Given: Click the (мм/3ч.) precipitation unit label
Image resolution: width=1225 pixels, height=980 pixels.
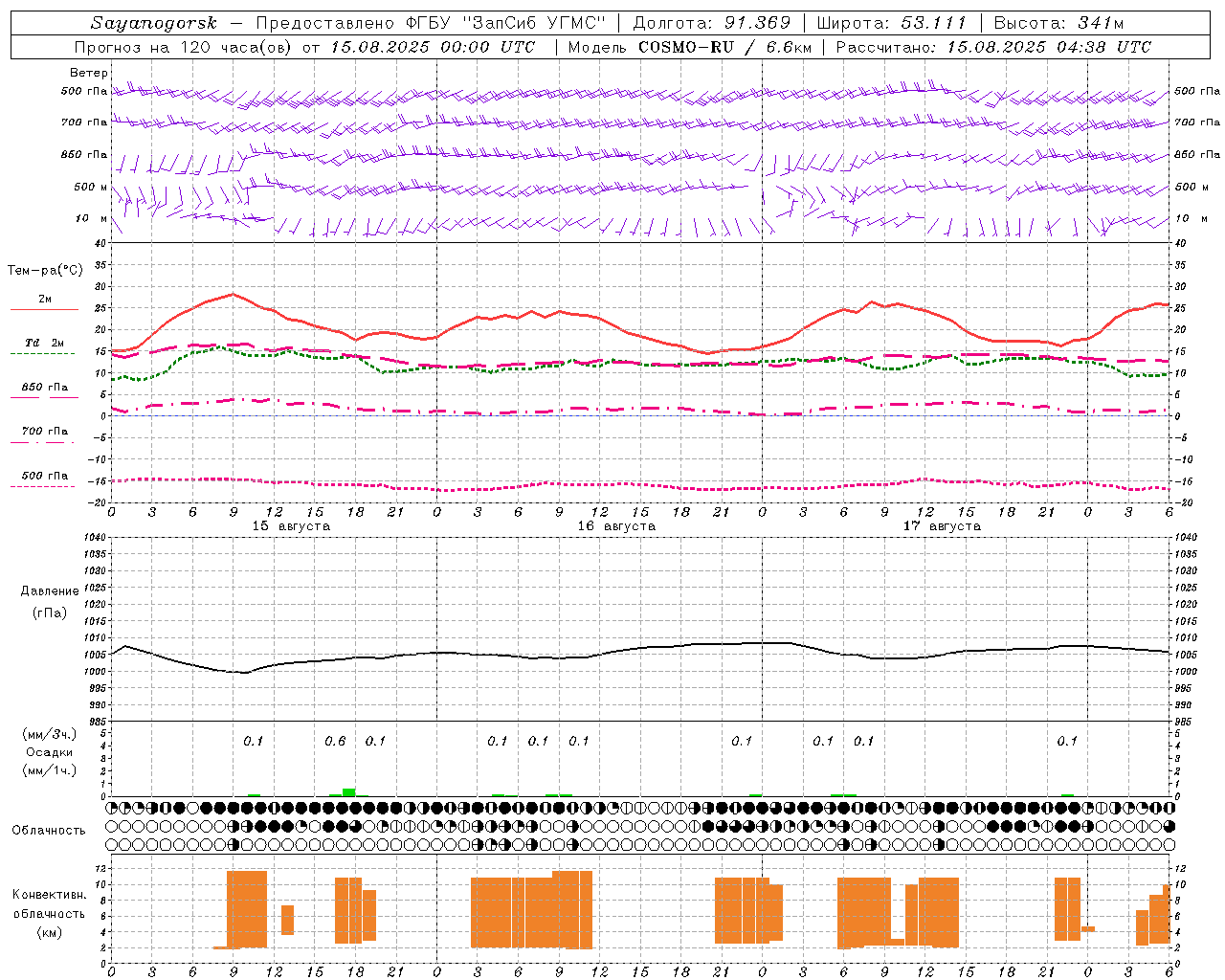Looking at the screenshot, I should click(x=50, y=734).
